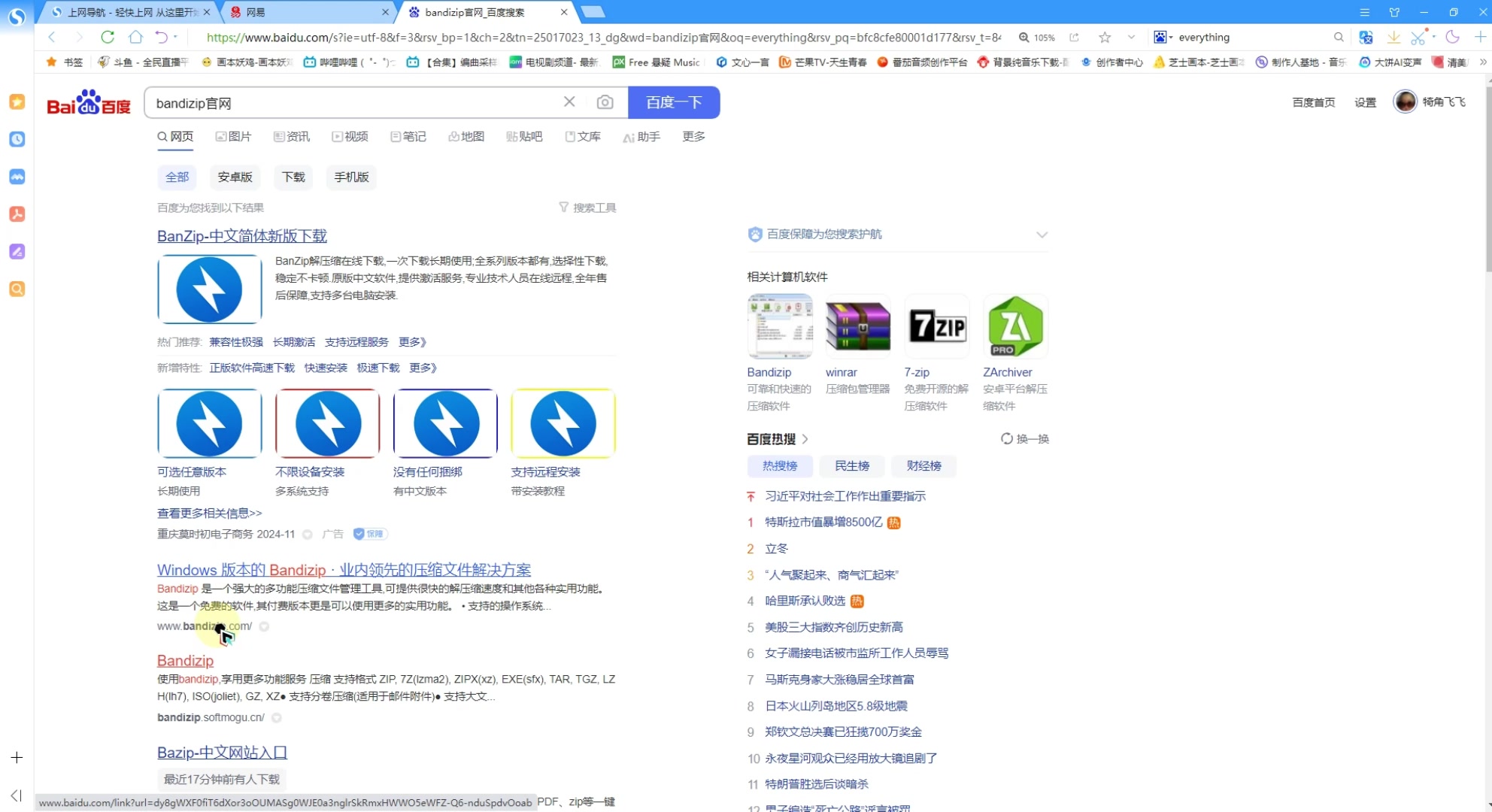Collapse the sidebar with bottom arrow
This screenshot has width=1492, height=812.
(x=17, y=795)
